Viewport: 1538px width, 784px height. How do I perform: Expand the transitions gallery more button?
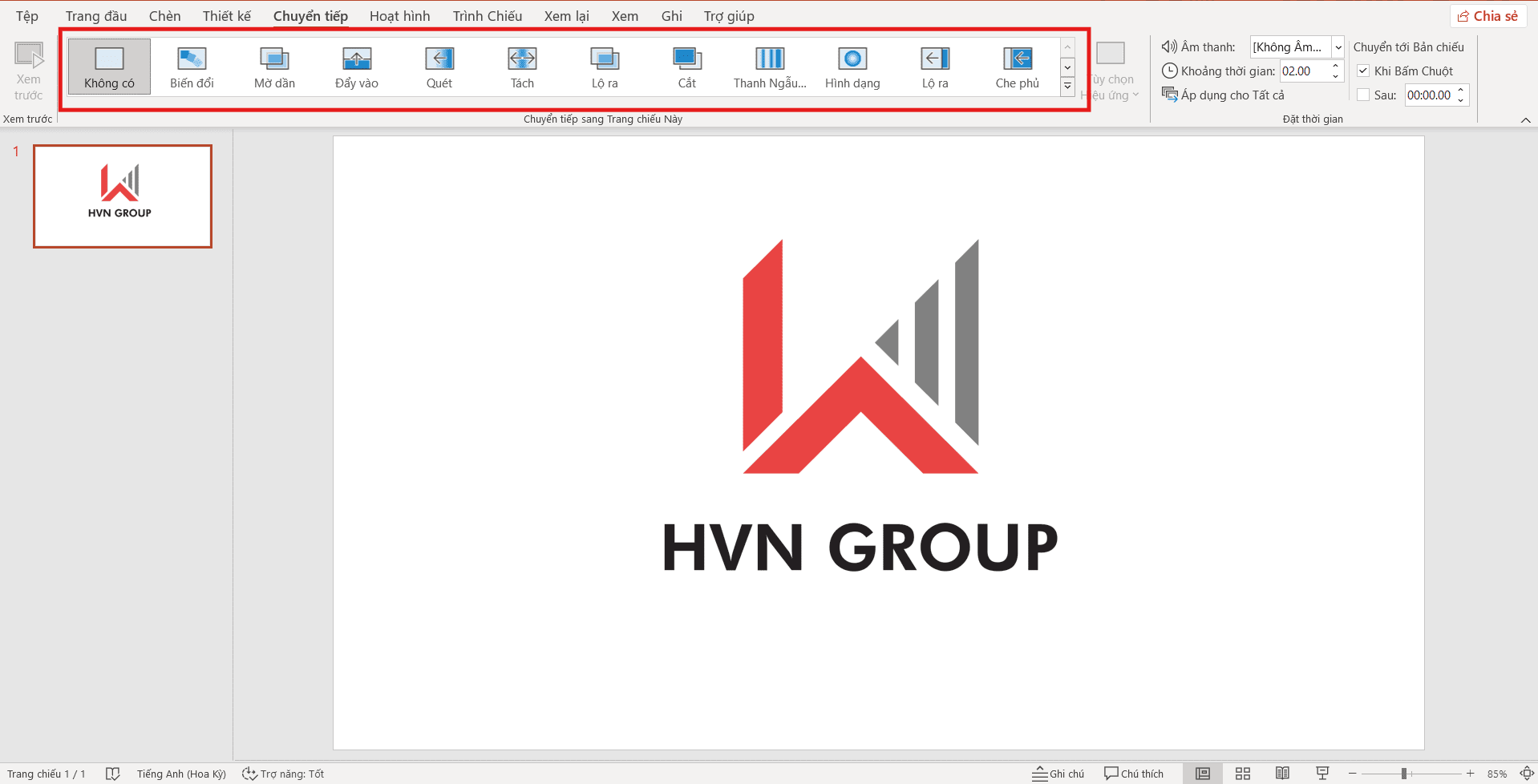click(1067, 87)
